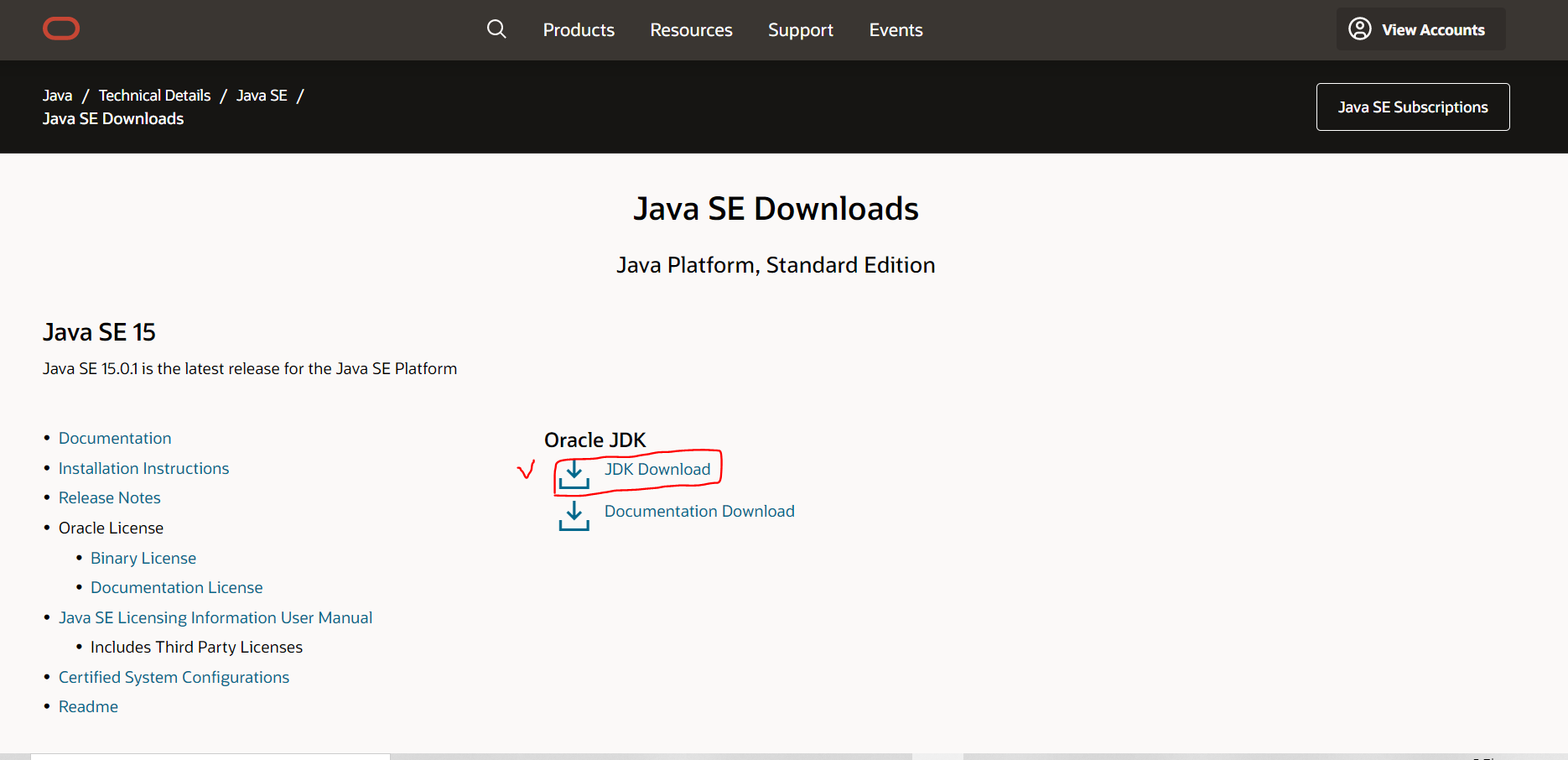Screen dimensions: 1568x760
Task: Click the Java SE Downloads page title
Action: 776,209
